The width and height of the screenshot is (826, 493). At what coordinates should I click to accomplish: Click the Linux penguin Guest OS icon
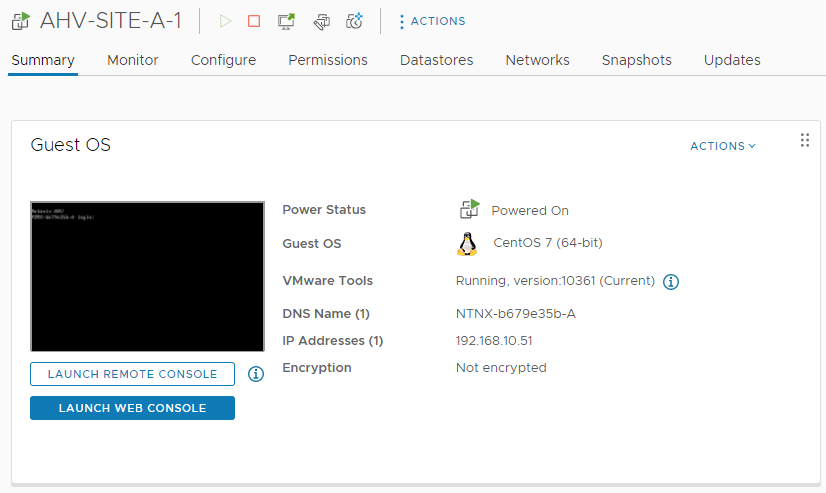point(467,244)
